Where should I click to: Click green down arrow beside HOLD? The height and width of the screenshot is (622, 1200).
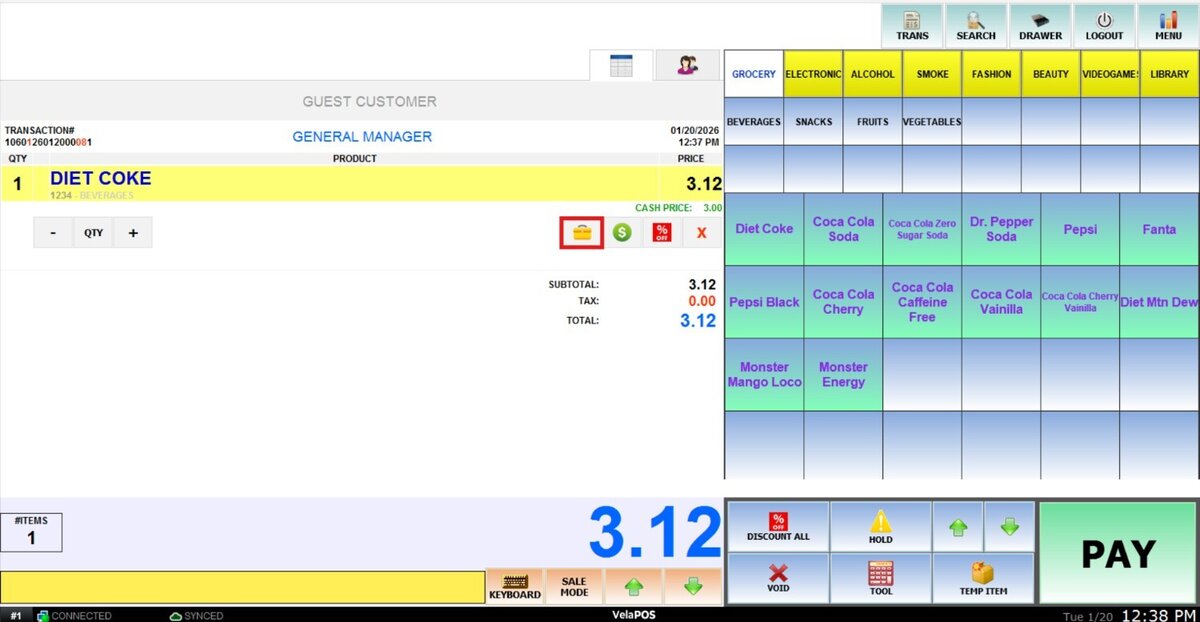pyautogui.click(x=1009, y=527)
